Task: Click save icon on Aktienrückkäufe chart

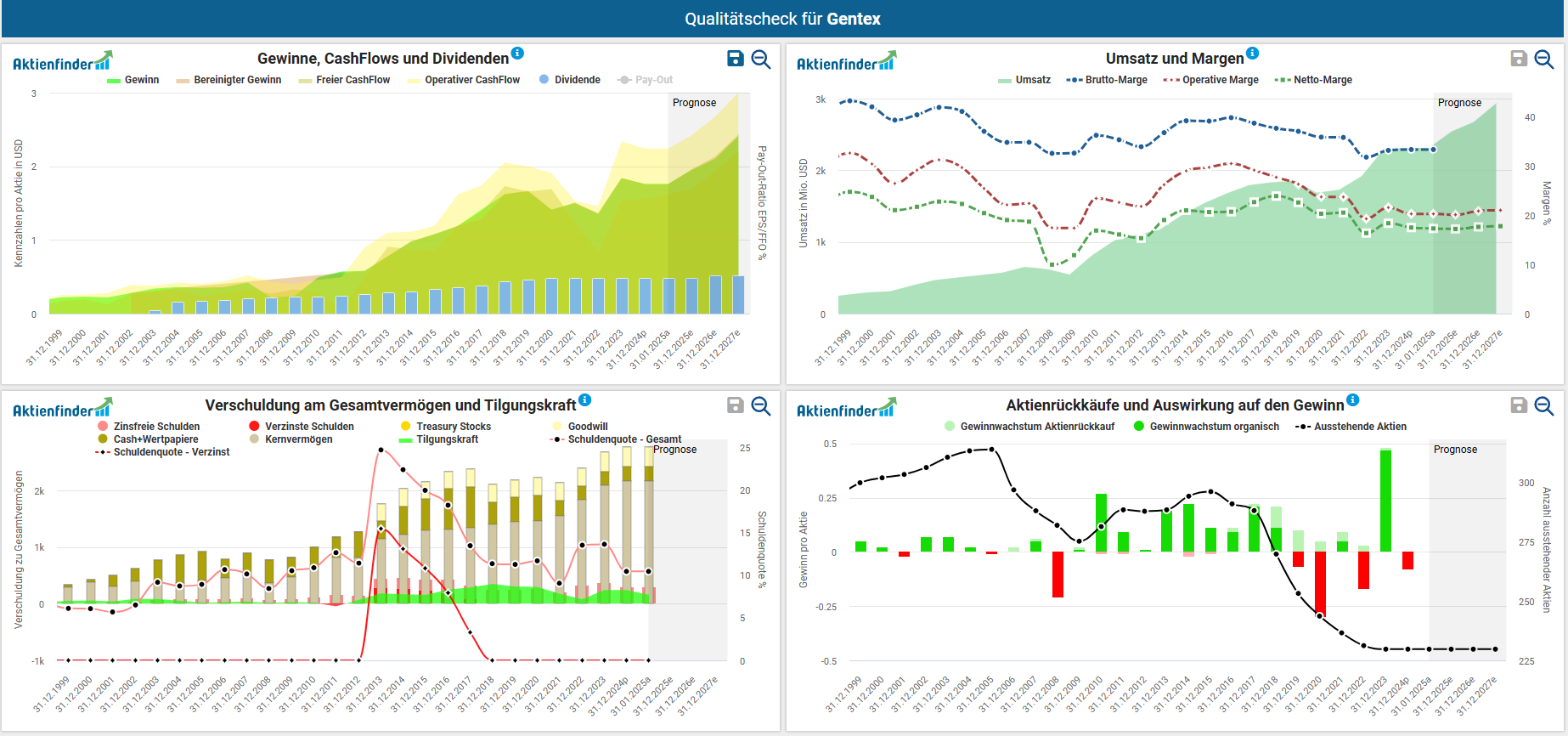Action: (x=1519, y=405)
